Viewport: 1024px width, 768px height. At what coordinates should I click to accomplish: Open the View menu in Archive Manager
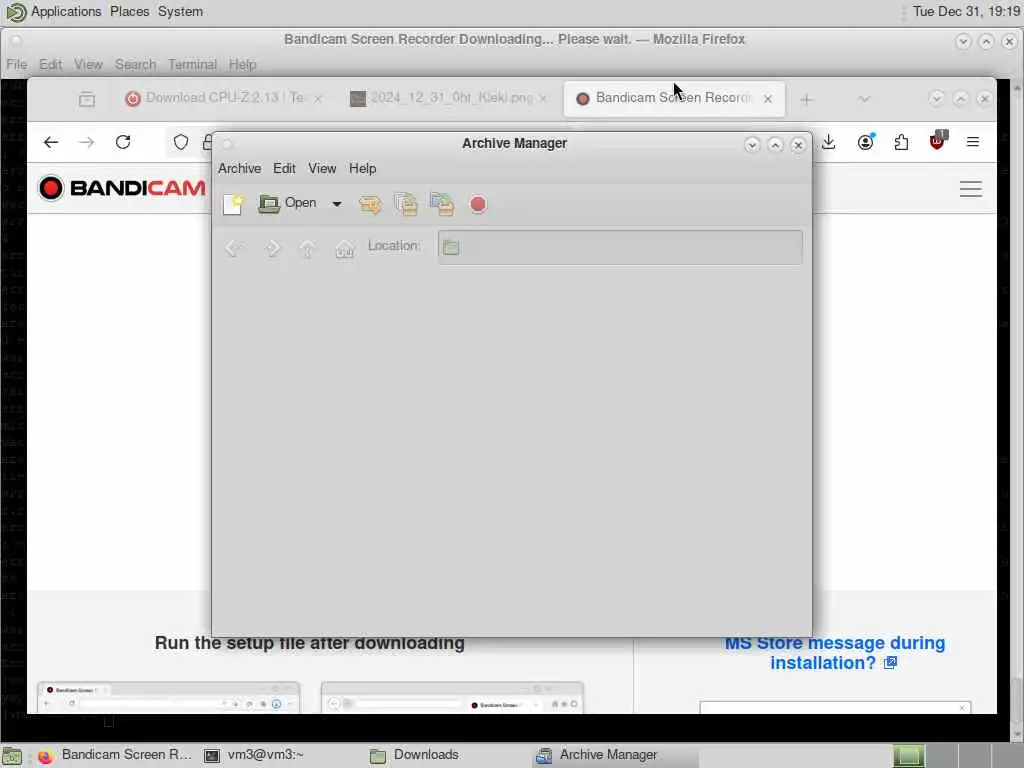[322, 168]
